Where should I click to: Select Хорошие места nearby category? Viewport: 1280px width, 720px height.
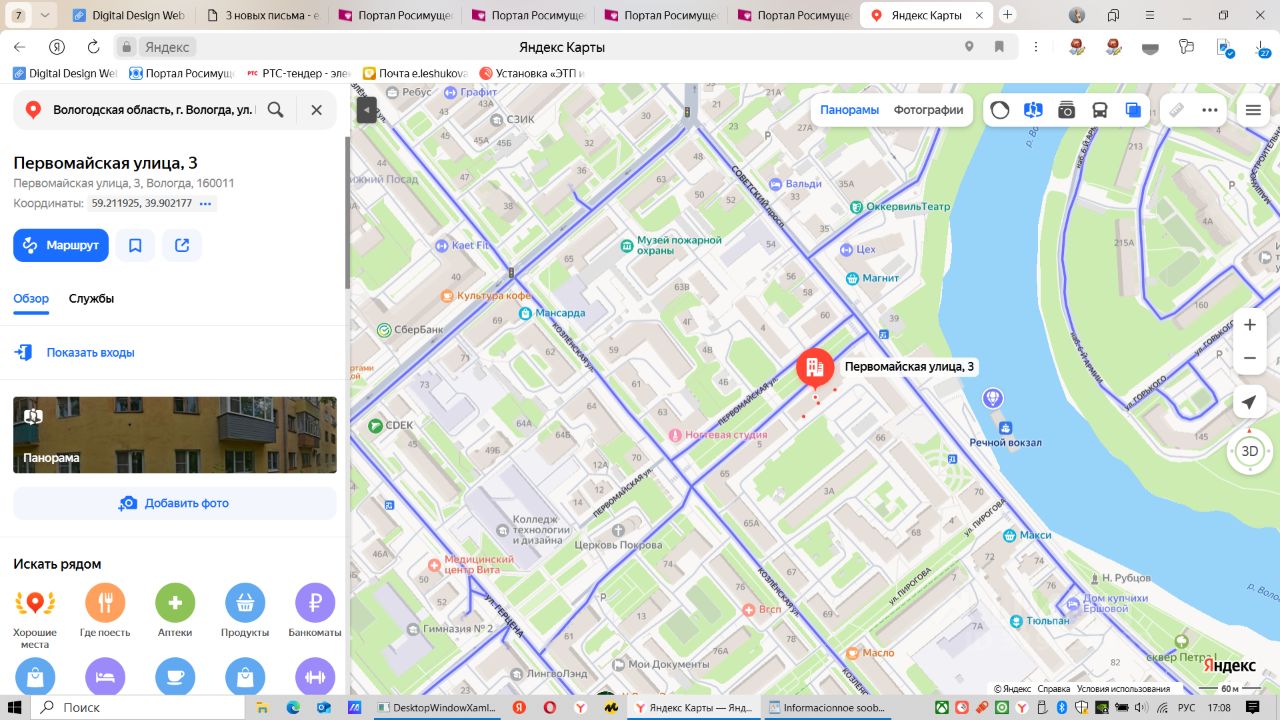click(35, 614)
